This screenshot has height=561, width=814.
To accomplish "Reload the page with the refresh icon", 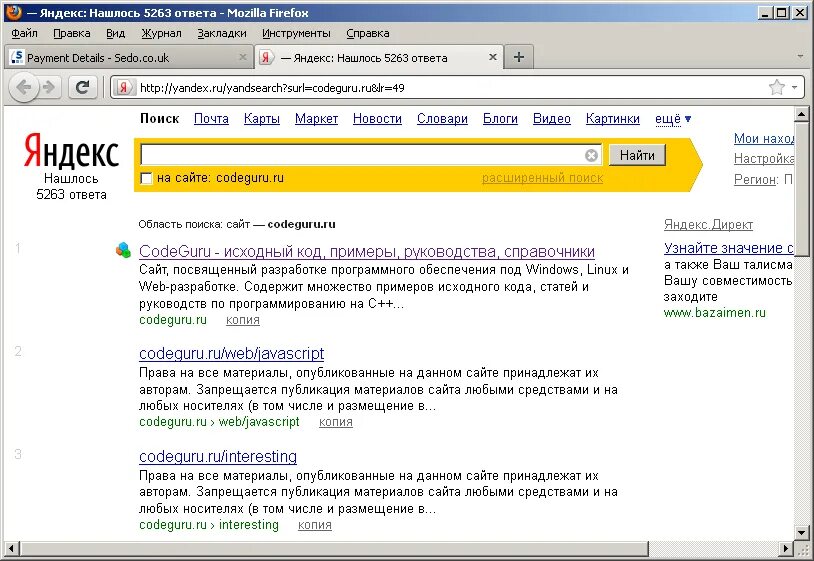I will coord(83,87).
